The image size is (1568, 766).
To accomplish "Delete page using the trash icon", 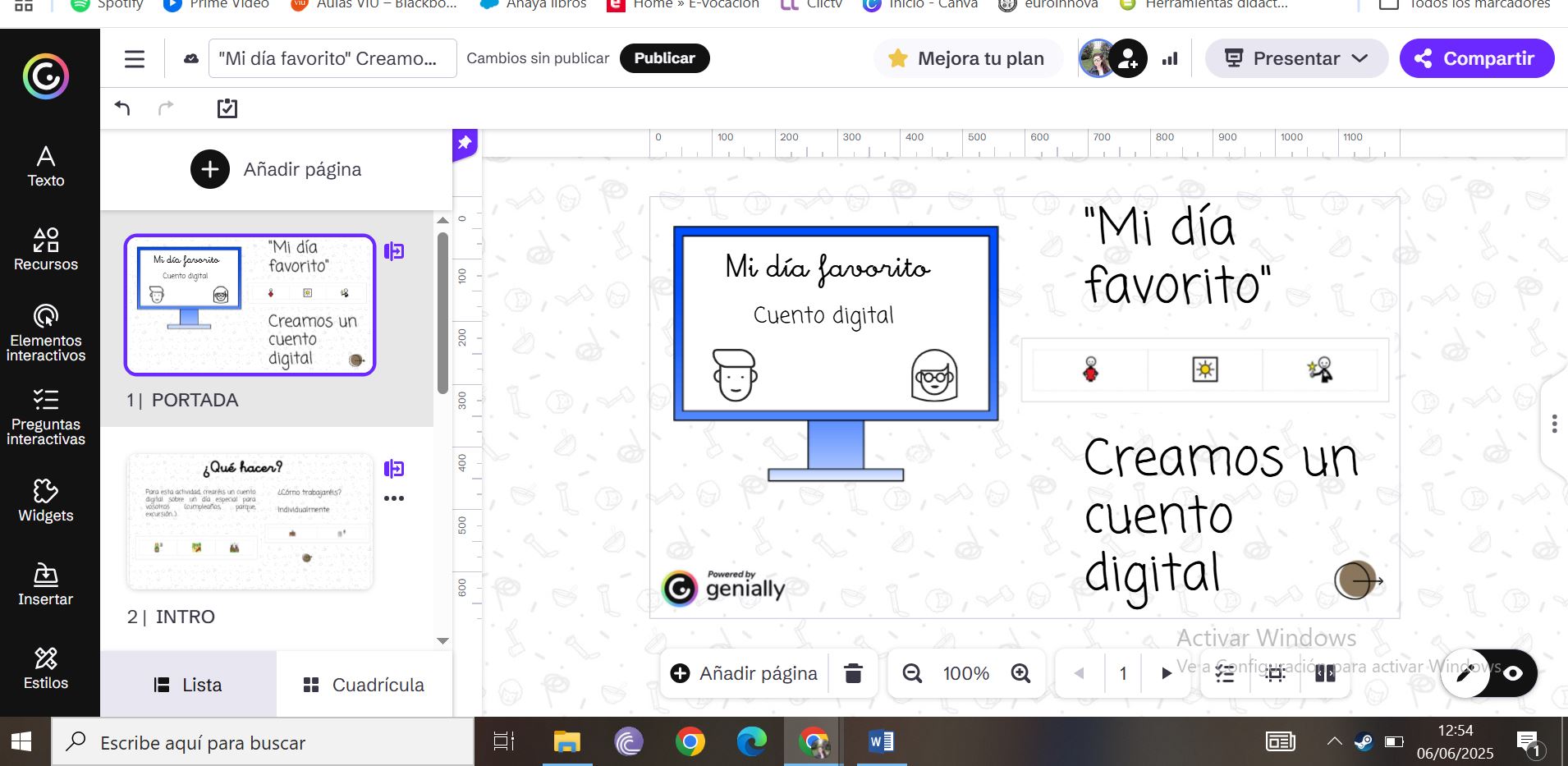I will pyautogui.click(x=853, y=673).
